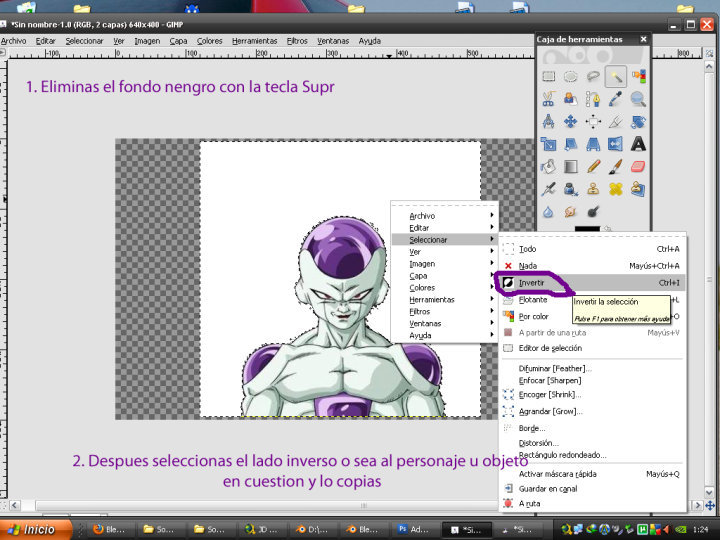This screenshot has height=540, width=720.
Task: Select the Zoom magnifier tool
Action: (x=638, y=99)
